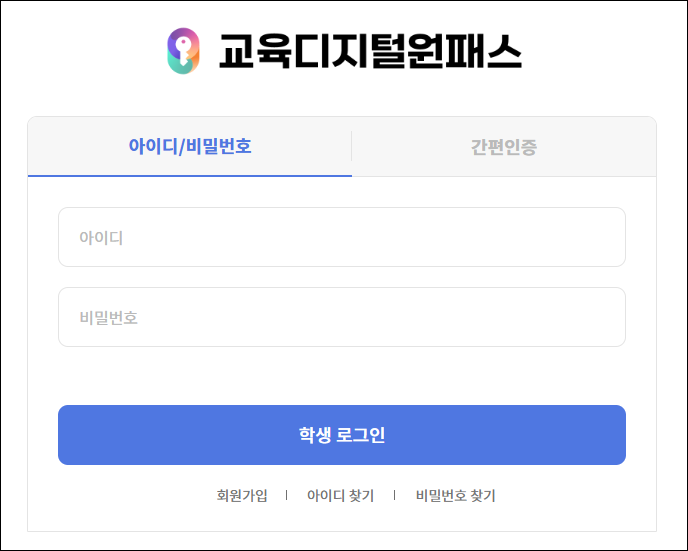Open the 회원가입 link
This screenshot has height=551, width=688.
click(242, 496)
